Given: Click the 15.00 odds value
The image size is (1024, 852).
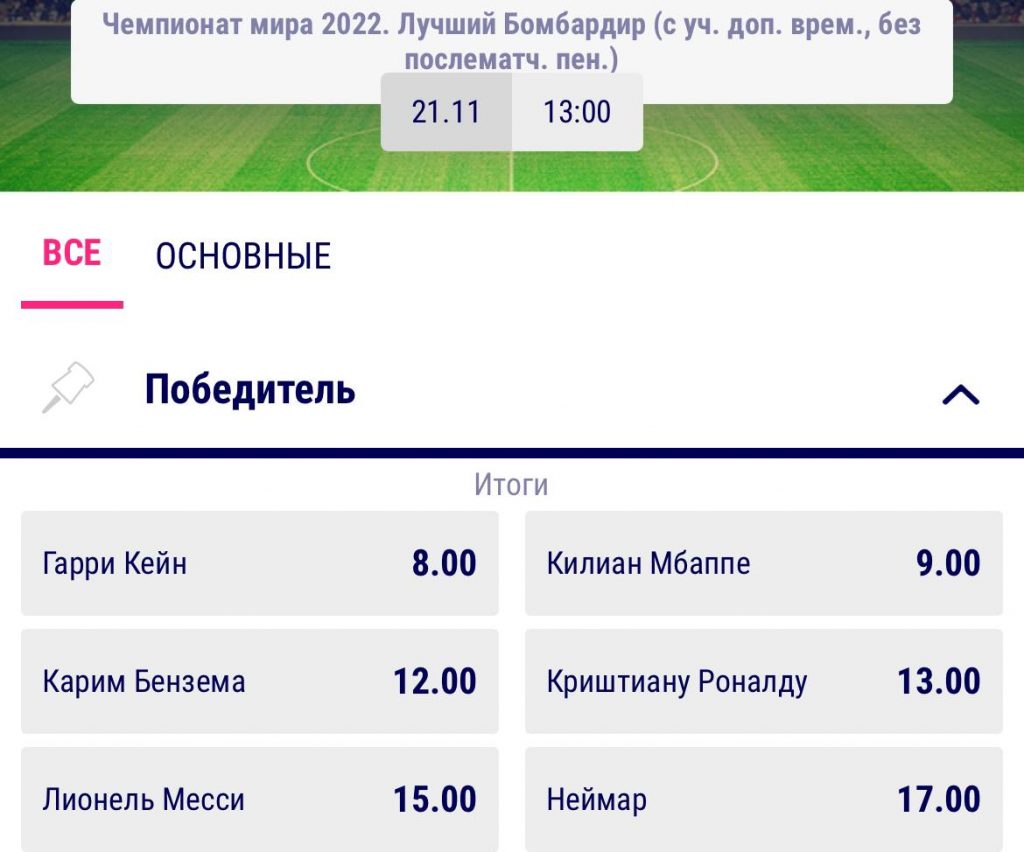Looking at the screenshot, I should pyautogui.click(x=434, y=800).
